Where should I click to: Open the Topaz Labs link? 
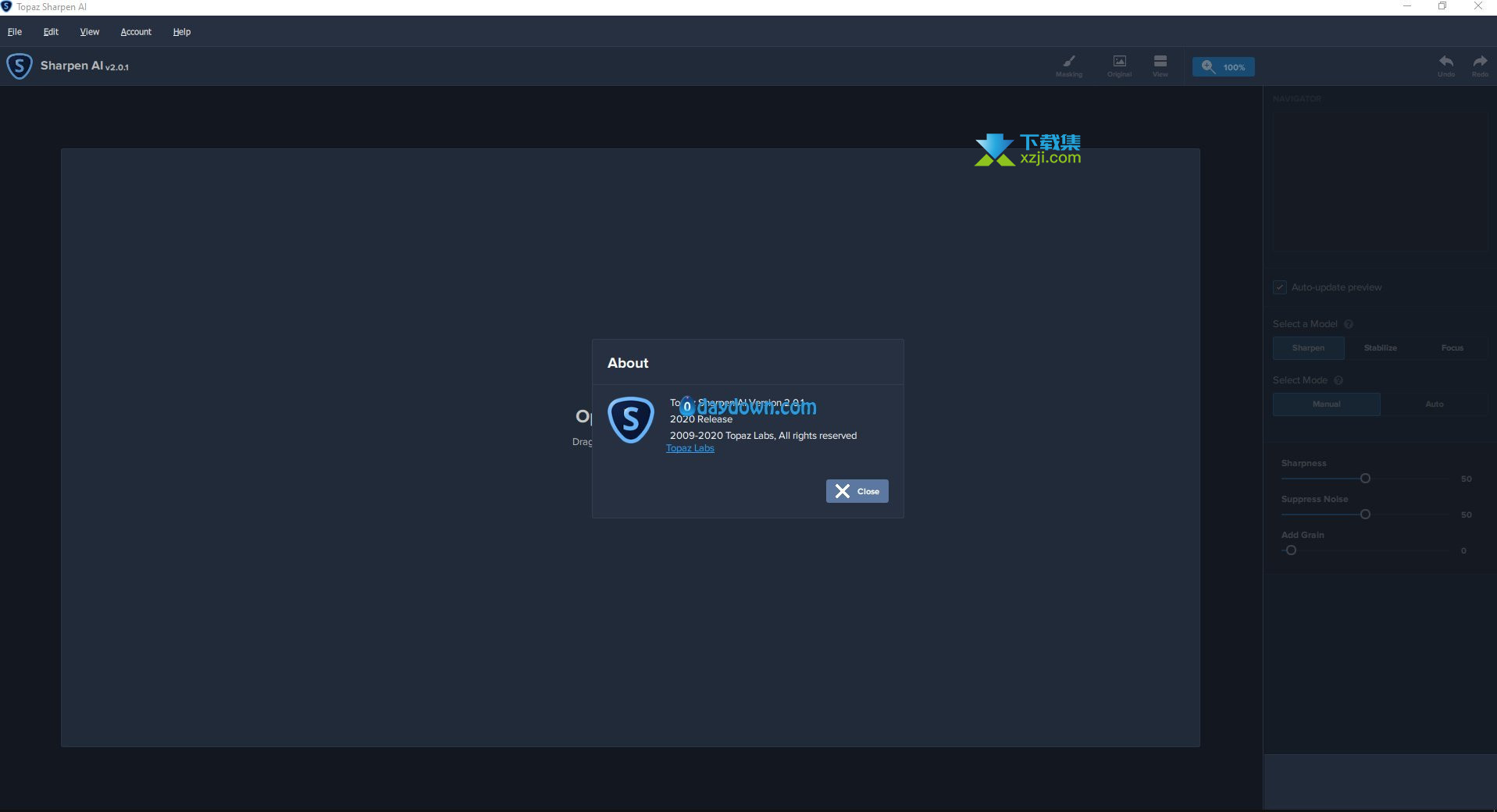[x=690, y=448]
